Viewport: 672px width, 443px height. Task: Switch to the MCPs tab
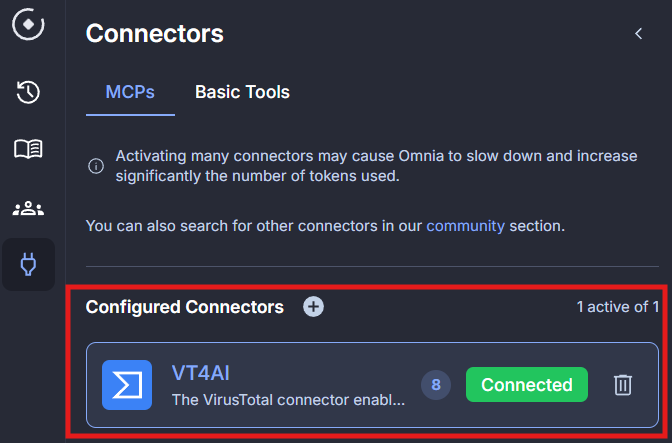coord(130,93)
